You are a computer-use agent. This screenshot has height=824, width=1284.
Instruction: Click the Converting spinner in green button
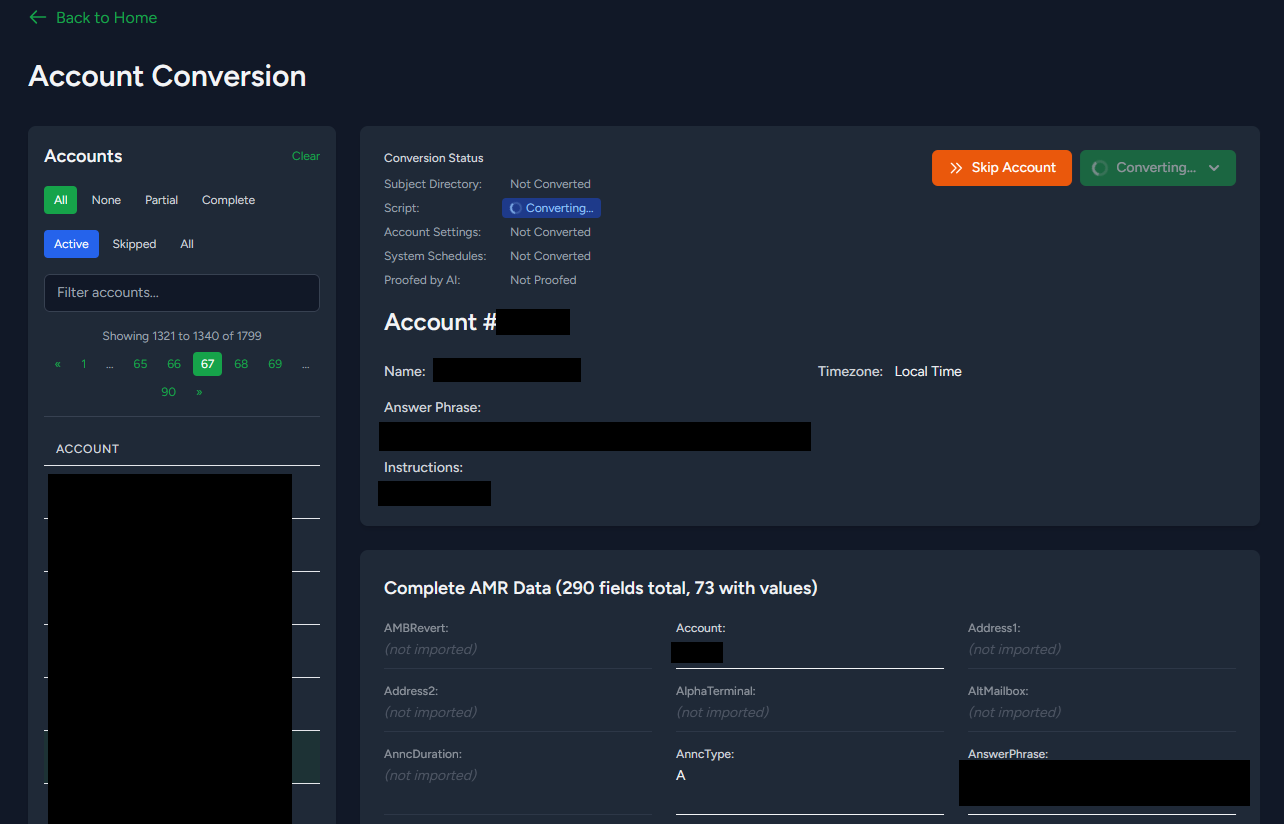pos(1100,168)
